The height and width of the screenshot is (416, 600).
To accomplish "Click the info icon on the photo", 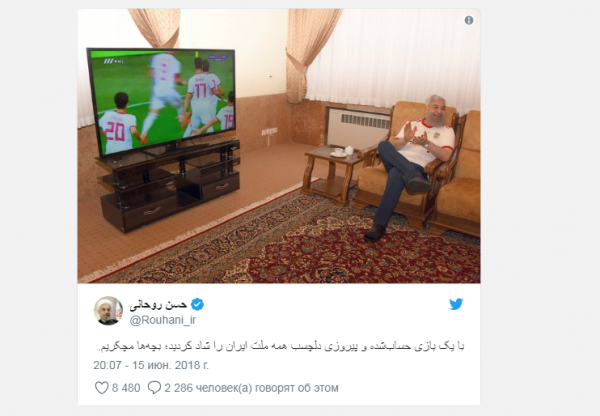I will pyautogui.click(x=469, y=21).
